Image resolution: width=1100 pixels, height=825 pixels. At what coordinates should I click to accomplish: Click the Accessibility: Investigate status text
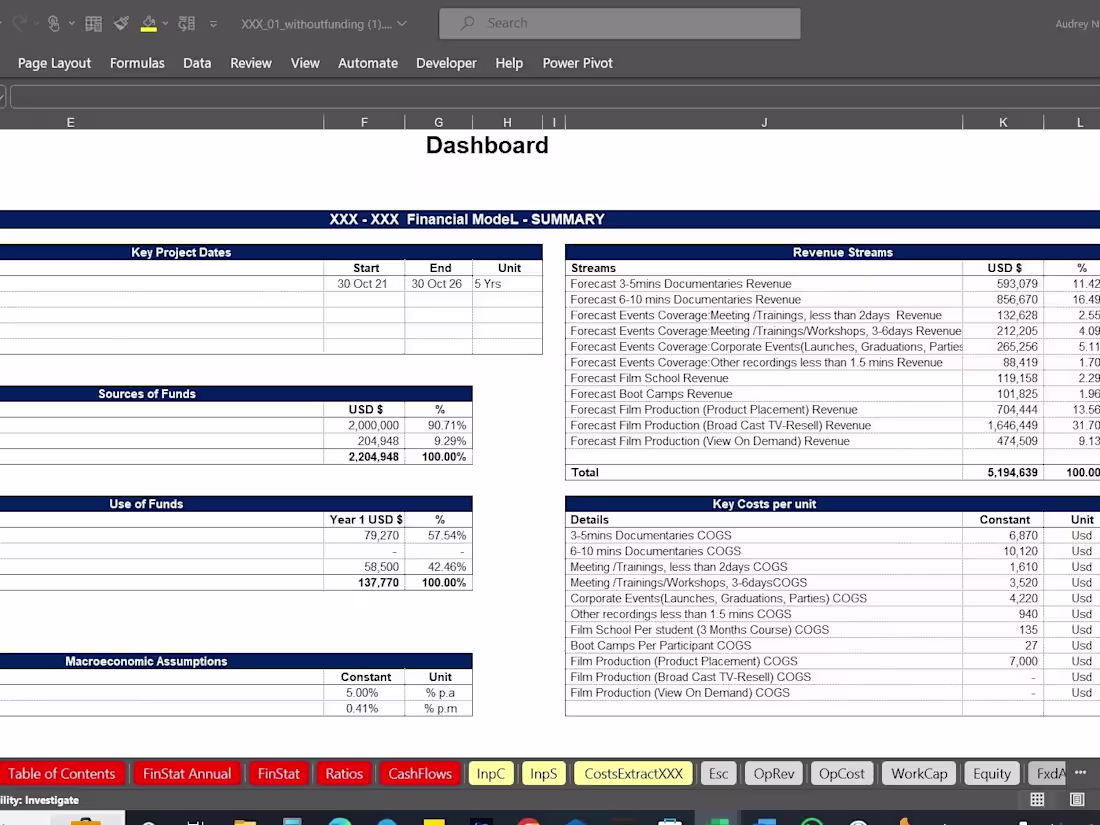click(39, 800)
